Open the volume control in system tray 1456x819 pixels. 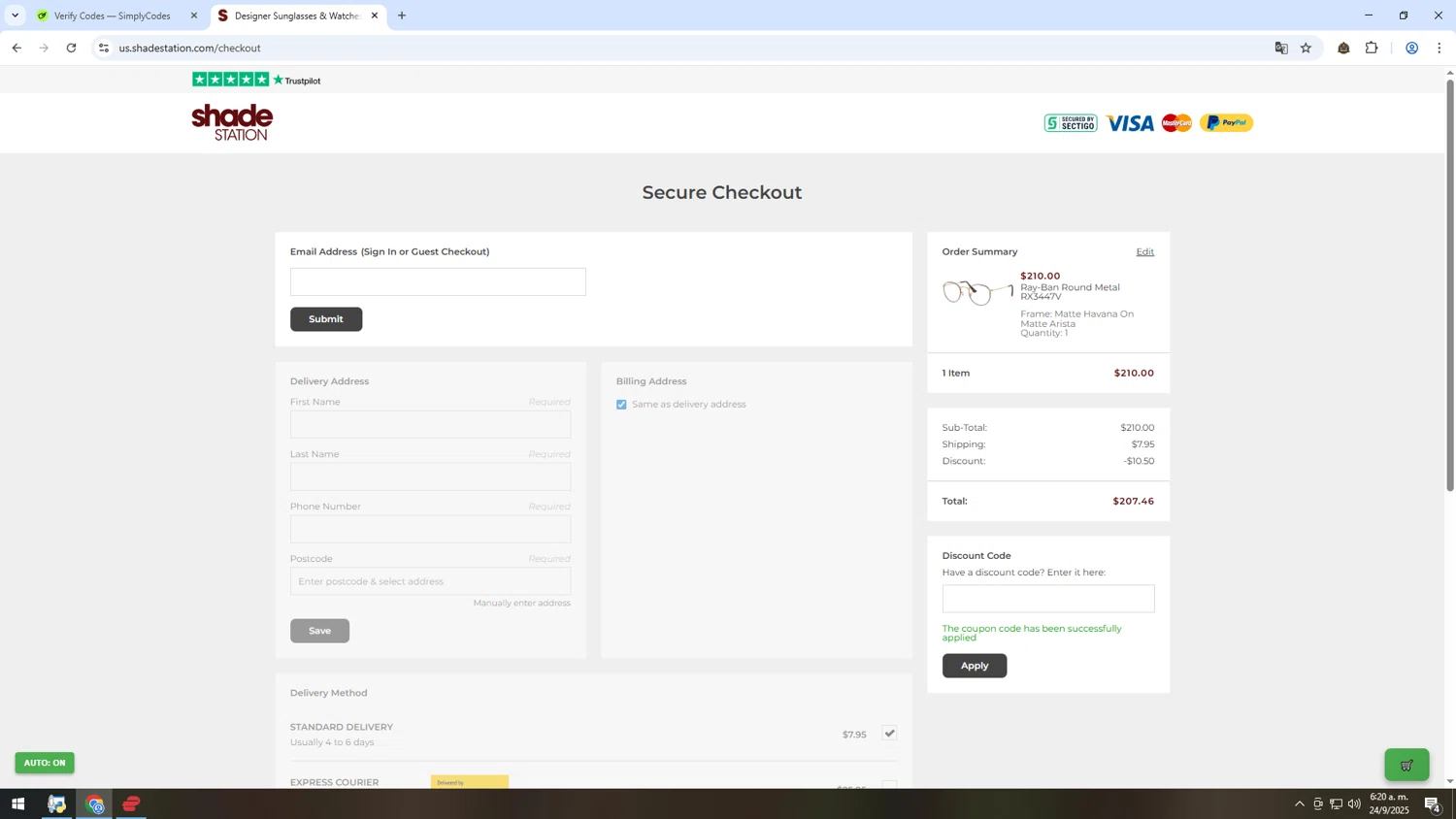[1354, 803]
